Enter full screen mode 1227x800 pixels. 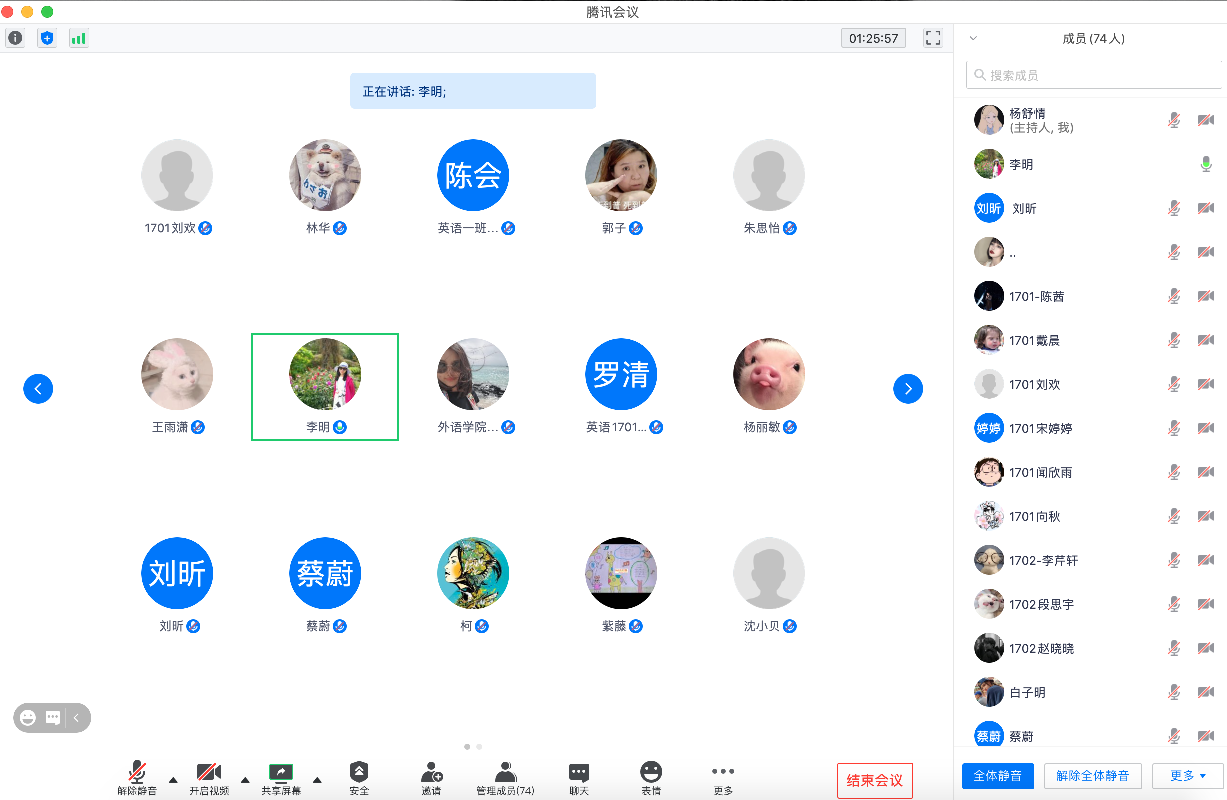coord(933,38)
